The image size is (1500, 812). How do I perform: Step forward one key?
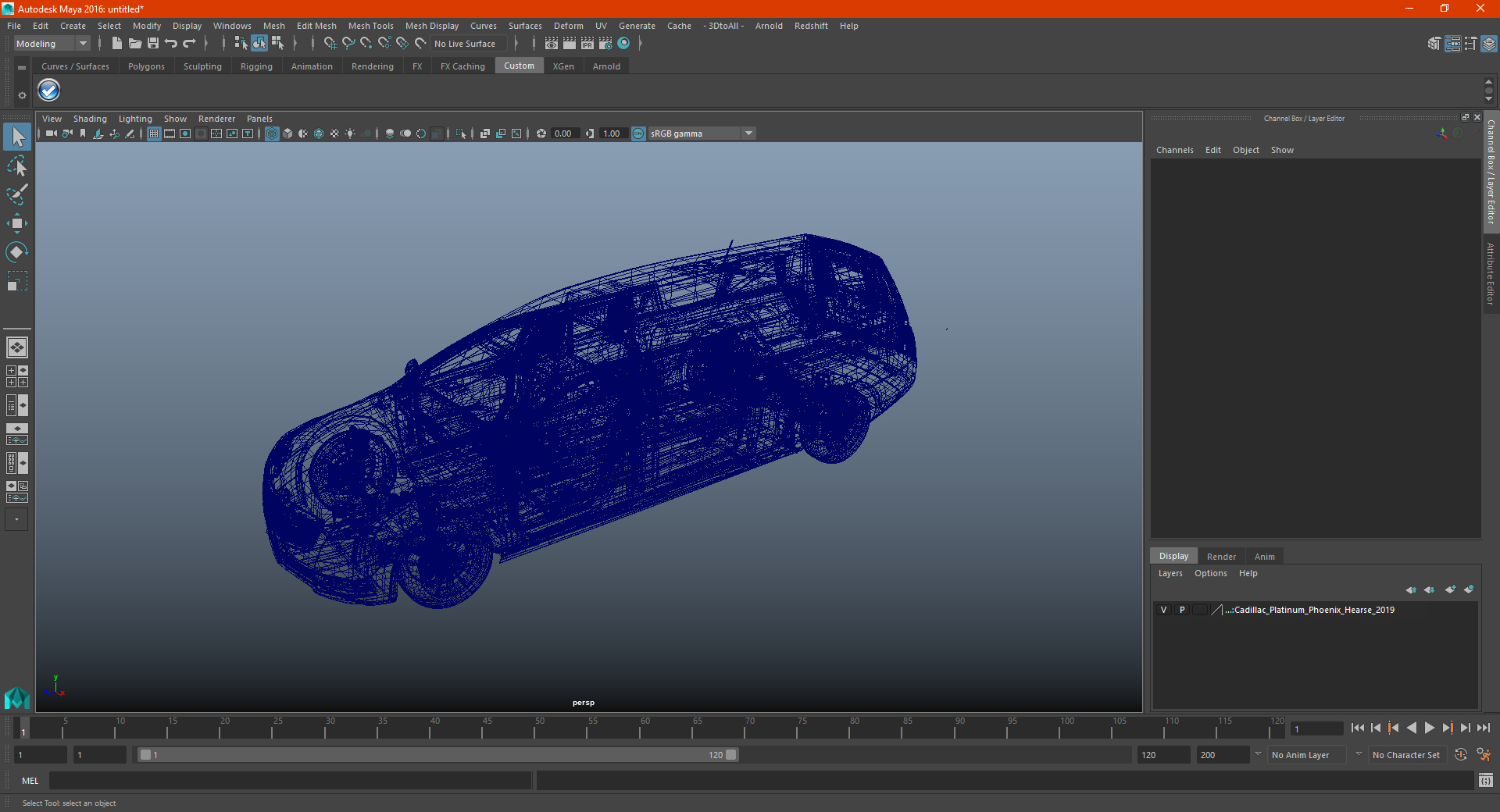click(1448, 728)
